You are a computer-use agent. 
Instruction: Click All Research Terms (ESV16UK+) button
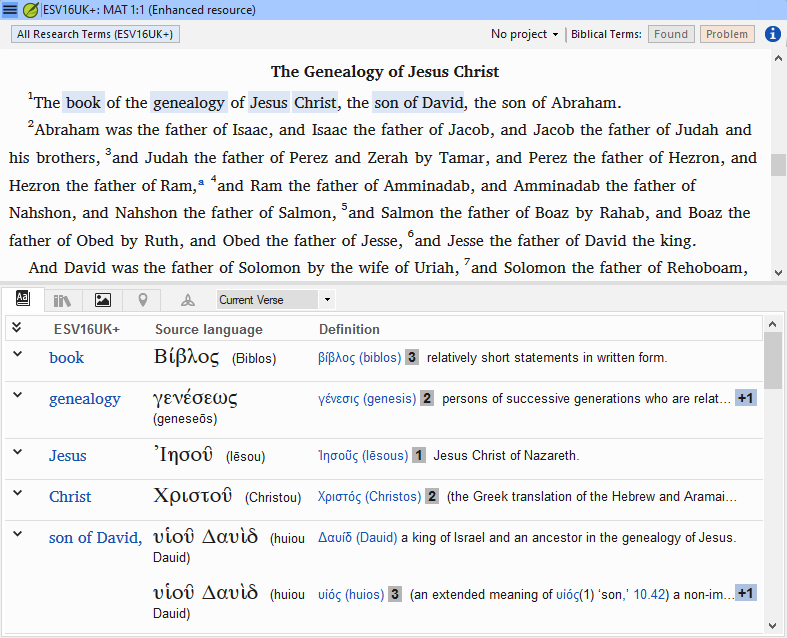coord(95,34)
